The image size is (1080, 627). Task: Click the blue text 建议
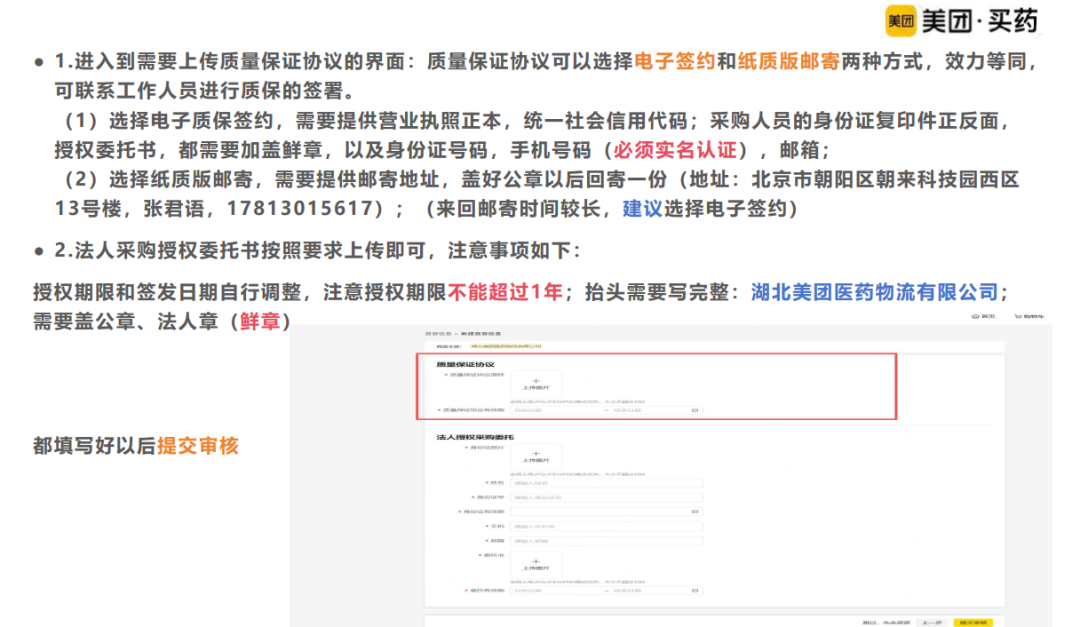(x=643, y=209)
